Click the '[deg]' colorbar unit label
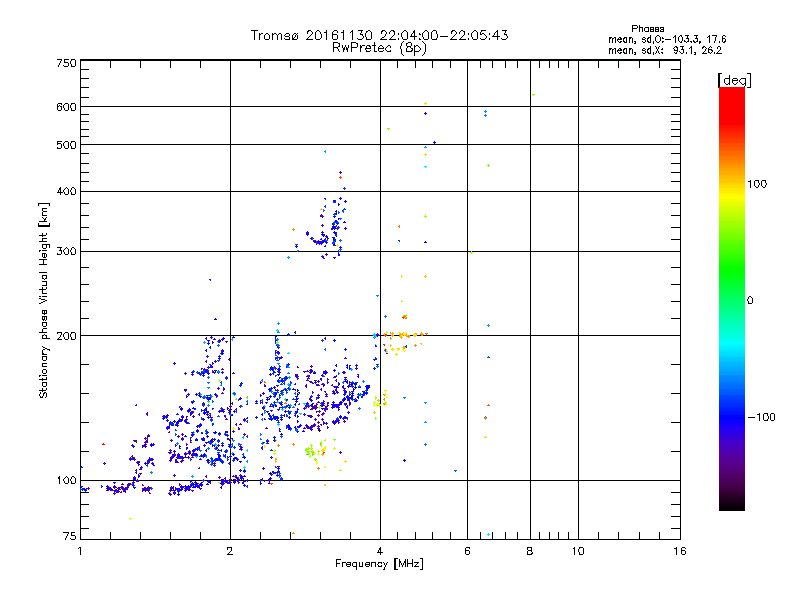 click(734, 80)
